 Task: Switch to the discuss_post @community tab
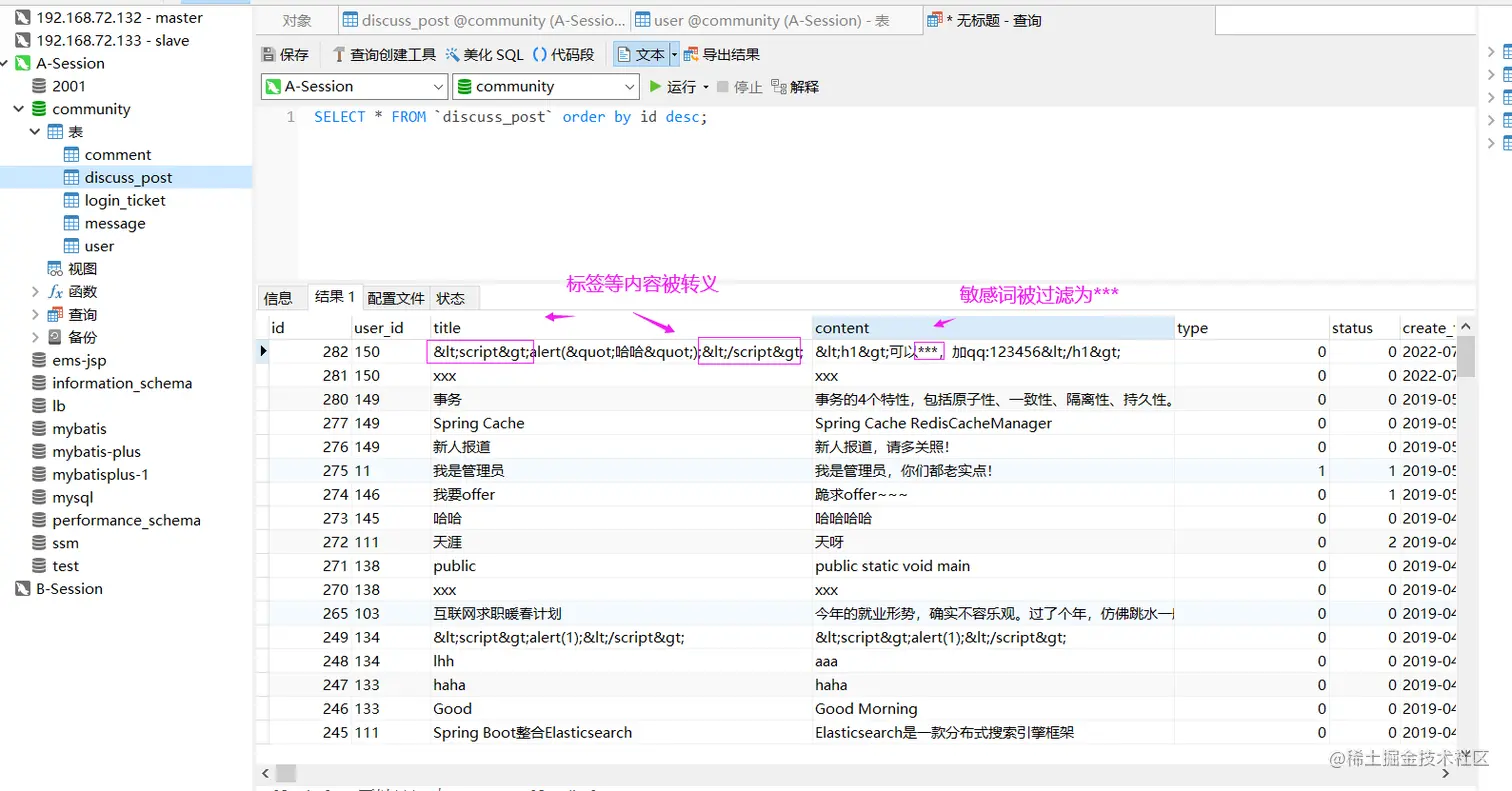point(484,20)
